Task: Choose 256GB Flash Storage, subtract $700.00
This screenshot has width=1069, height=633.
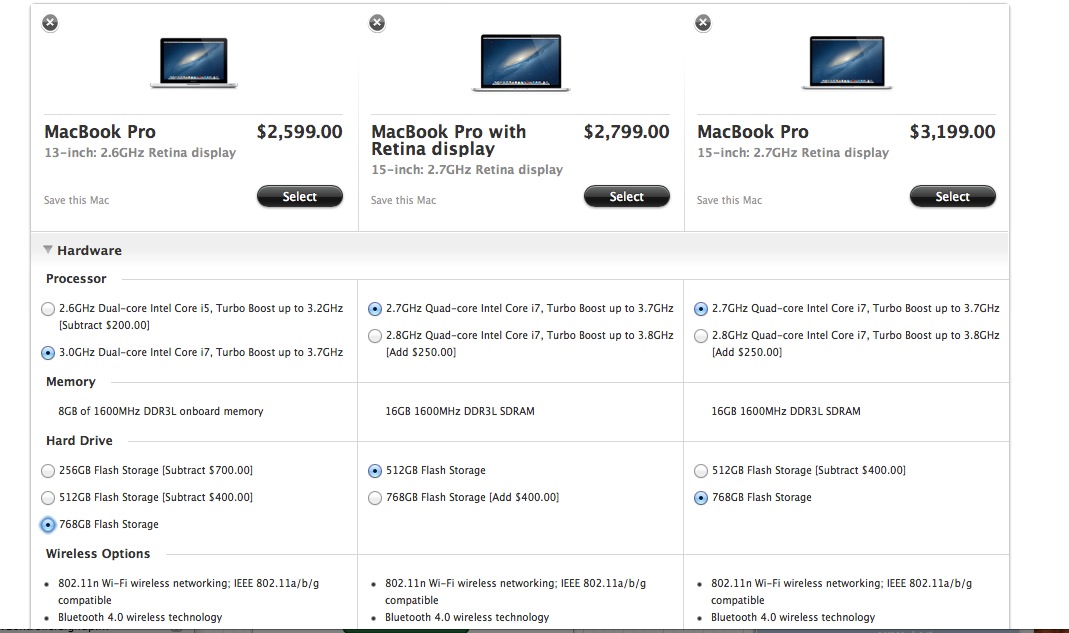Action: 48,471
